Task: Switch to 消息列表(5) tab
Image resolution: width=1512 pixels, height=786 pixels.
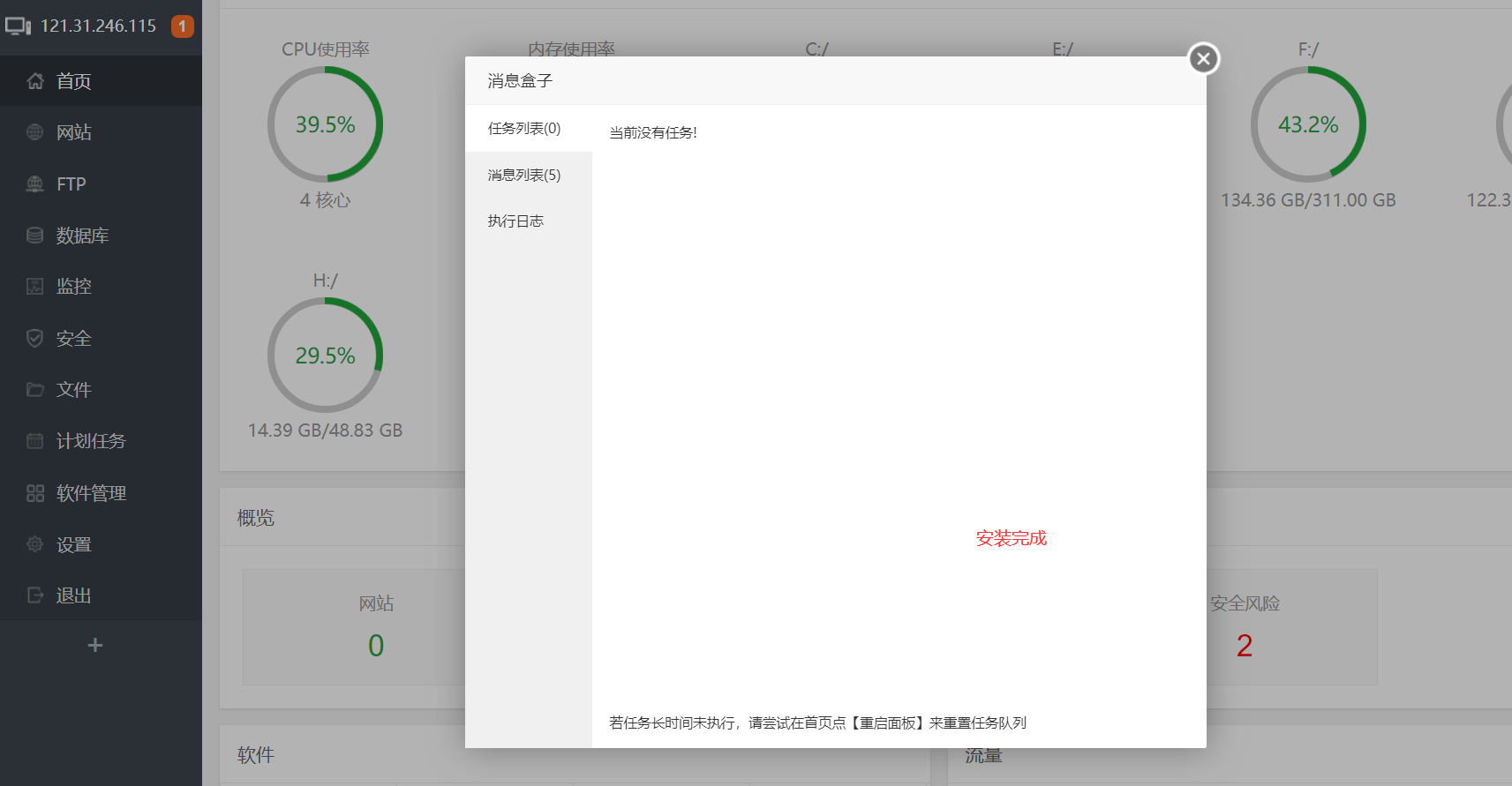Action: (x=529, y=175)
